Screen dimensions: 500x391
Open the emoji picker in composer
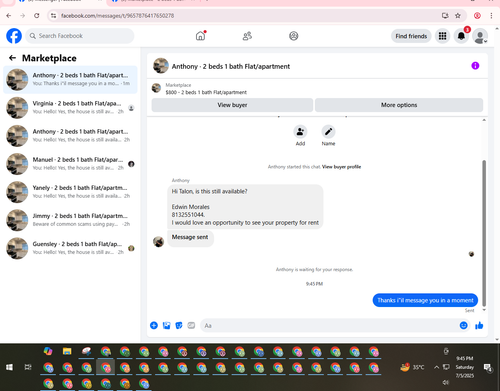[463, 325]
